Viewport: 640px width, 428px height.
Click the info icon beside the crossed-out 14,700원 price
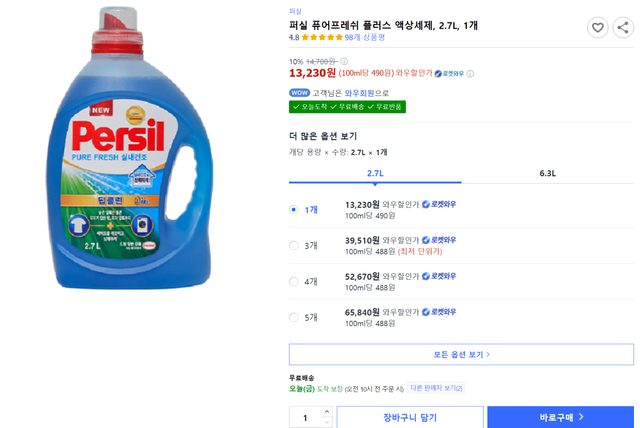[342, 61]
